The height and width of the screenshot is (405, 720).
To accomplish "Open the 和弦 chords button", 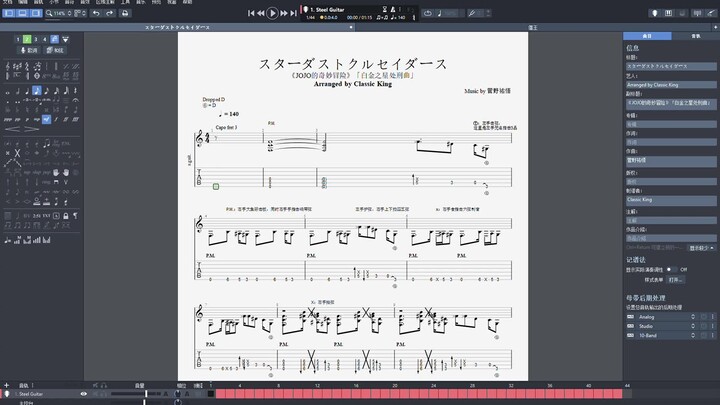I will (55, 50).
